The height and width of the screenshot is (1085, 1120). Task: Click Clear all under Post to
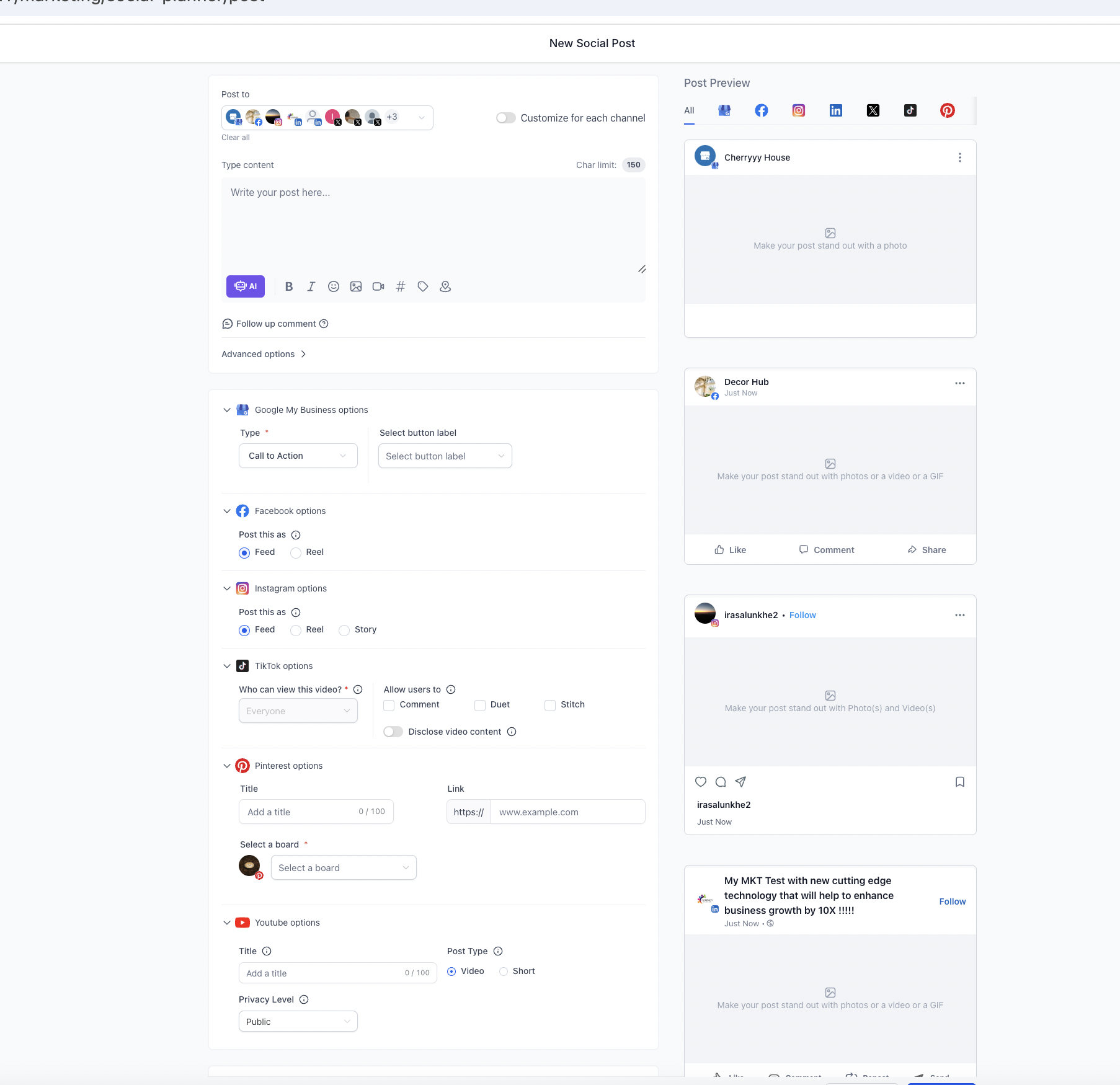pos(236,138)
